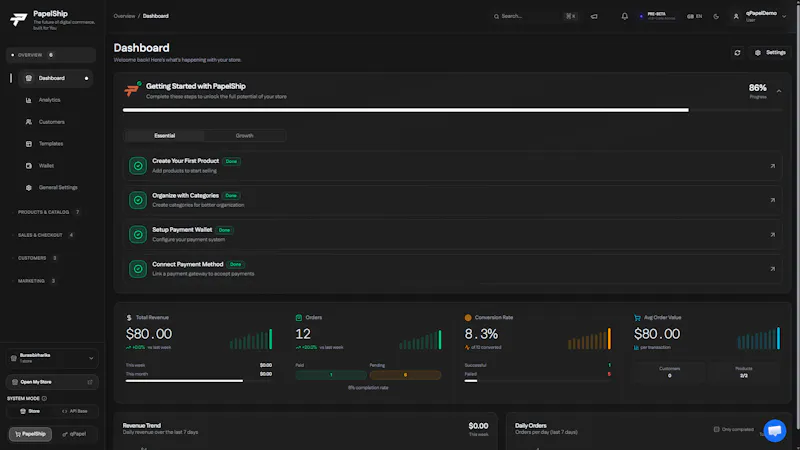The width and height of the screenshot is (800, 450).
Task: Select PapelShip product toggle
Action: pos(30,434)
